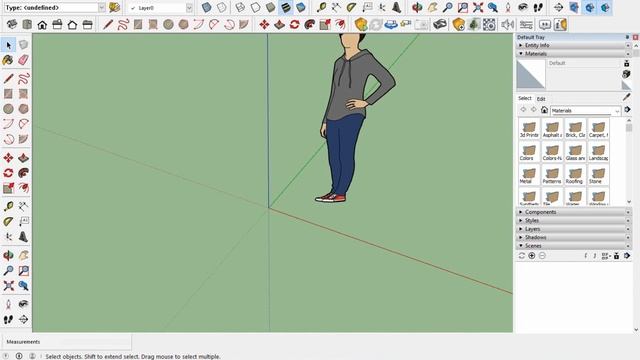The image size is (640, 360).
Task: Switch to Front house view in top toolbar
Action: coord(42,24)
